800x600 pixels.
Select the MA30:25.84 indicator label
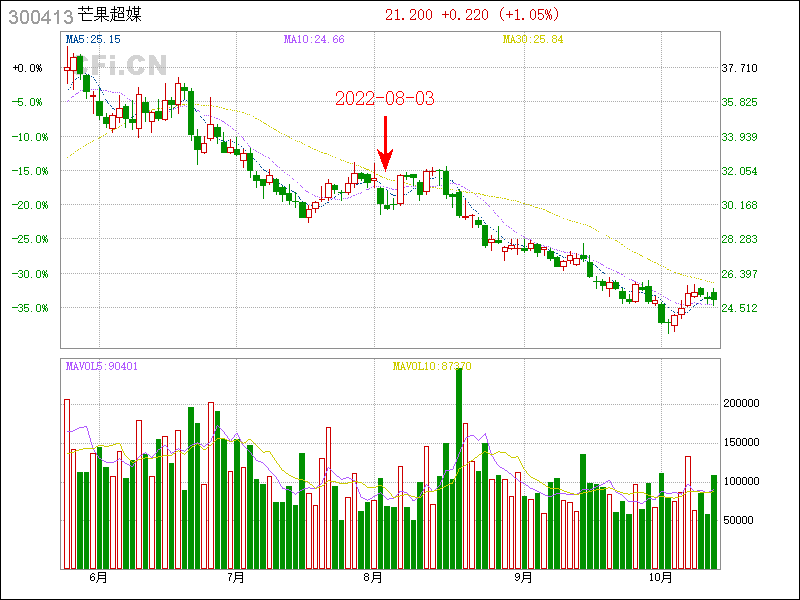(x=532, y=39)
